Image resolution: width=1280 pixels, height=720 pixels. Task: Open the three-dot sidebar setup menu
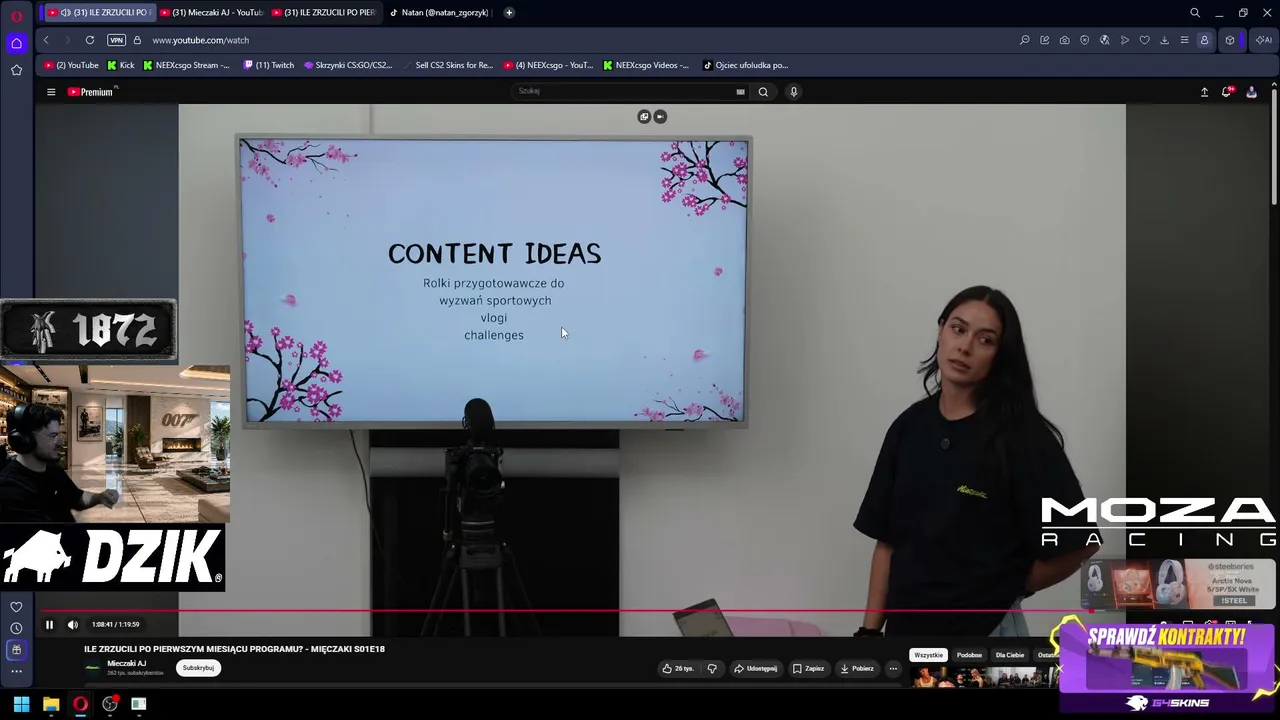(16, 671)
